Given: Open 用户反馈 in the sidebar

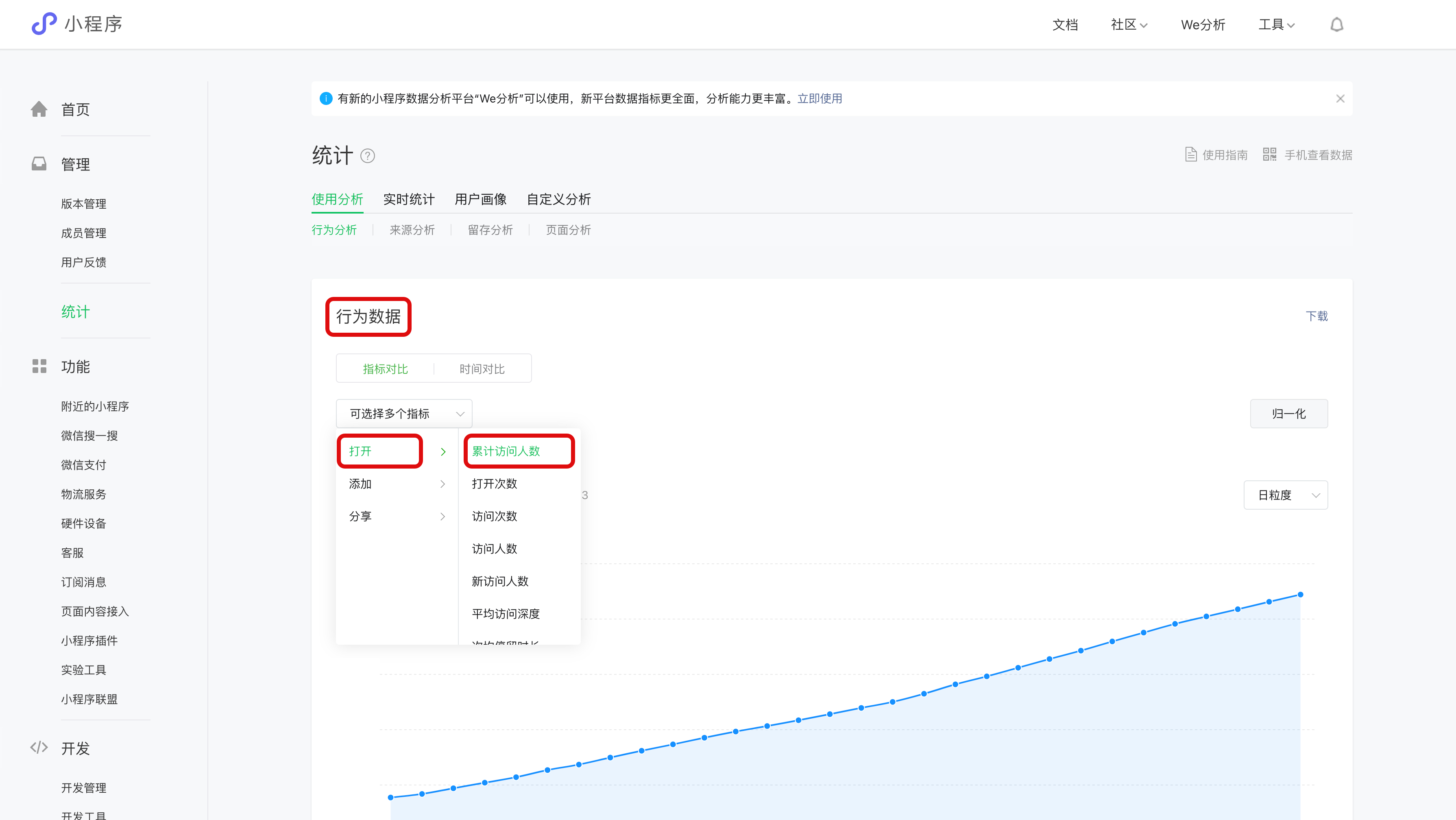Looking at the screenshot, I should point(84,262).
